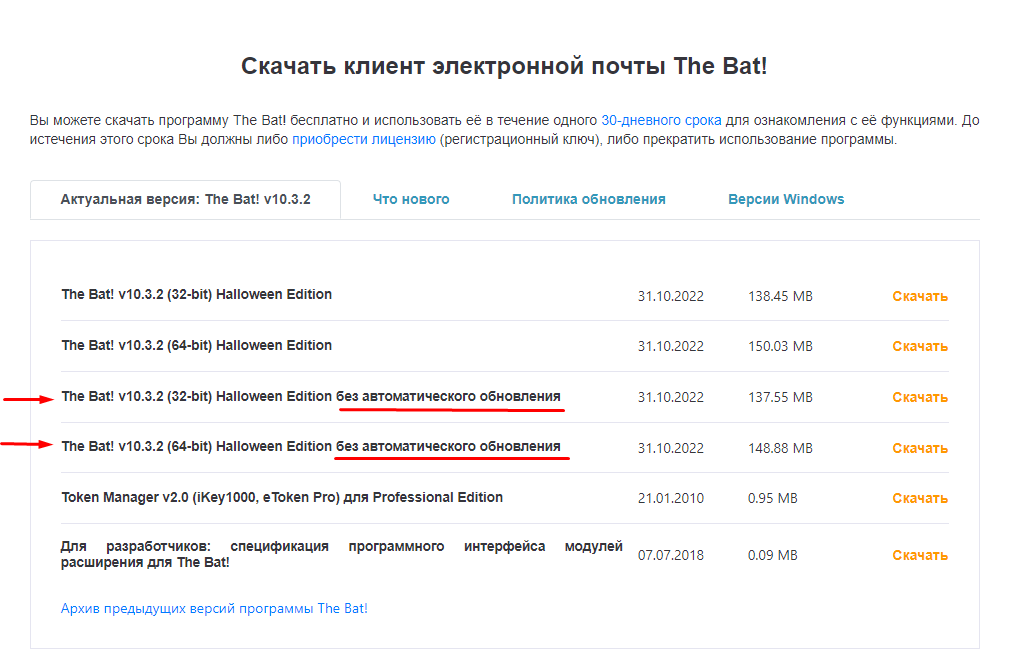Click the 32-bit "без автоматического обновления" title

click(311, 396)
